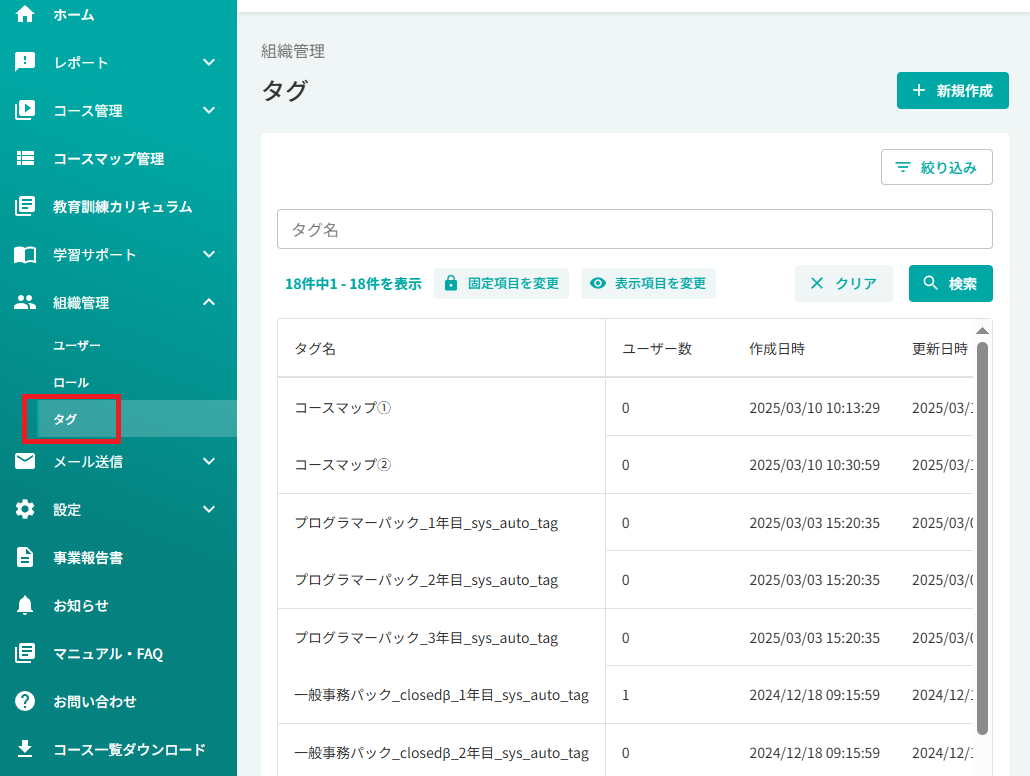Click 表示項目を変更 button
This screenshot has height=776, width=1030.
click(648, 283)
